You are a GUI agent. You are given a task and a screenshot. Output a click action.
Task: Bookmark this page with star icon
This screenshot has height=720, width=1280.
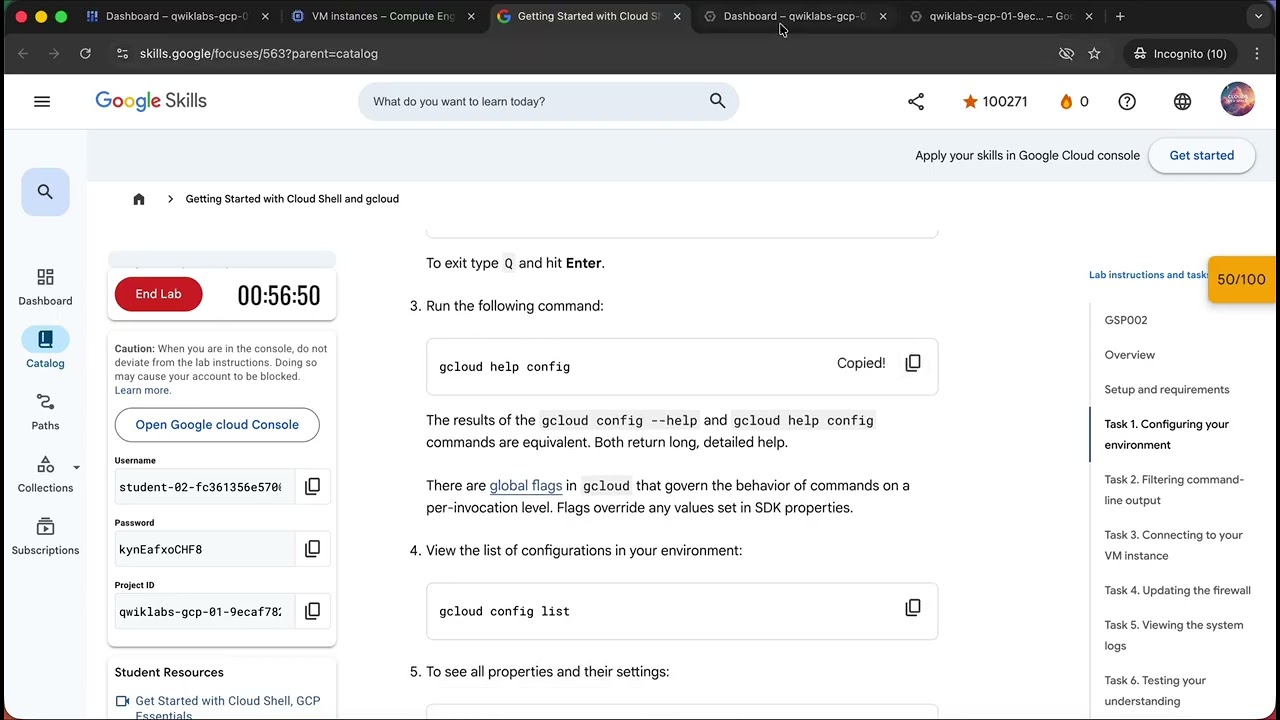pyautogui.click(x=1094, y=53)
